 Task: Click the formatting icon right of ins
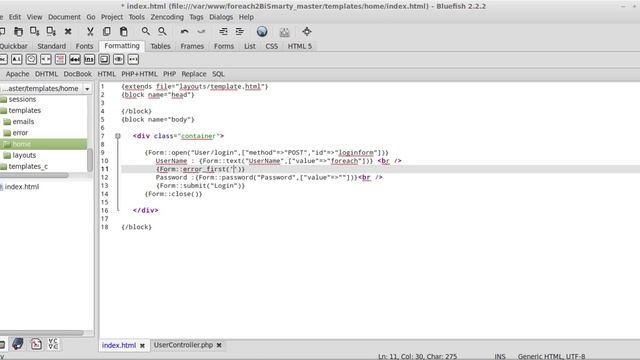point(104,60)
